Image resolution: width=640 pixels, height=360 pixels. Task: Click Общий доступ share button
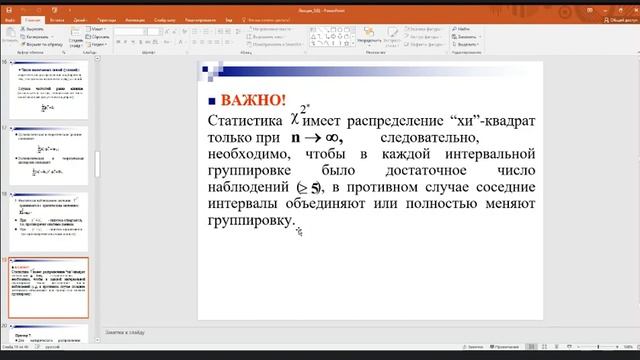coord(620,20)
